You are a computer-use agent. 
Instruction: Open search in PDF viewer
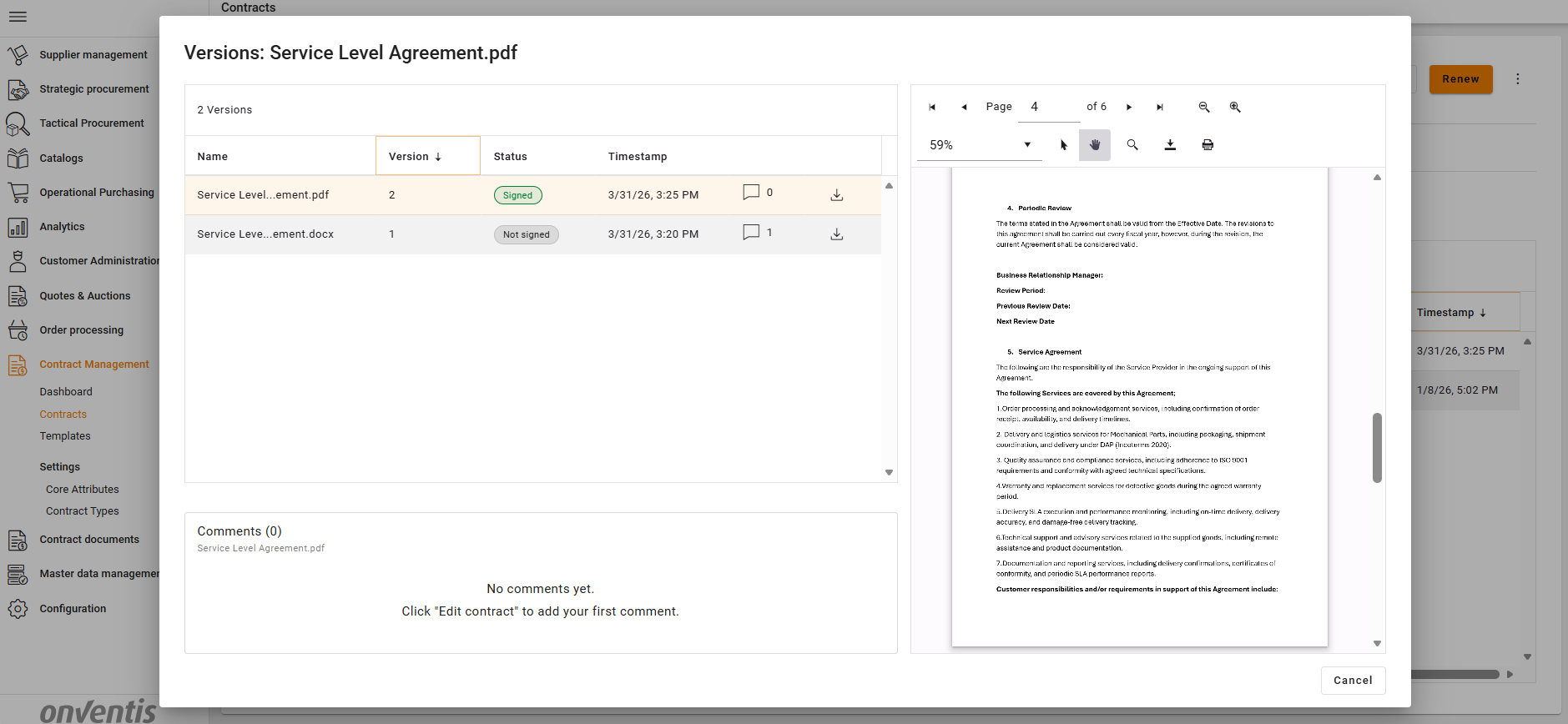1132,145
